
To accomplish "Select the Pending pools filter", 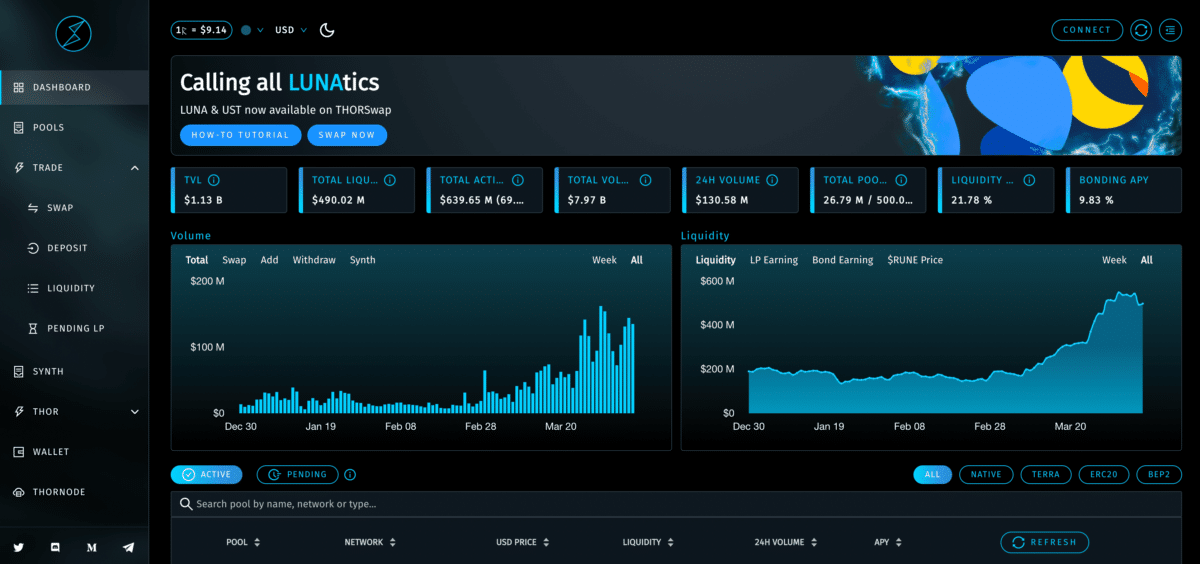I will 297,475.
